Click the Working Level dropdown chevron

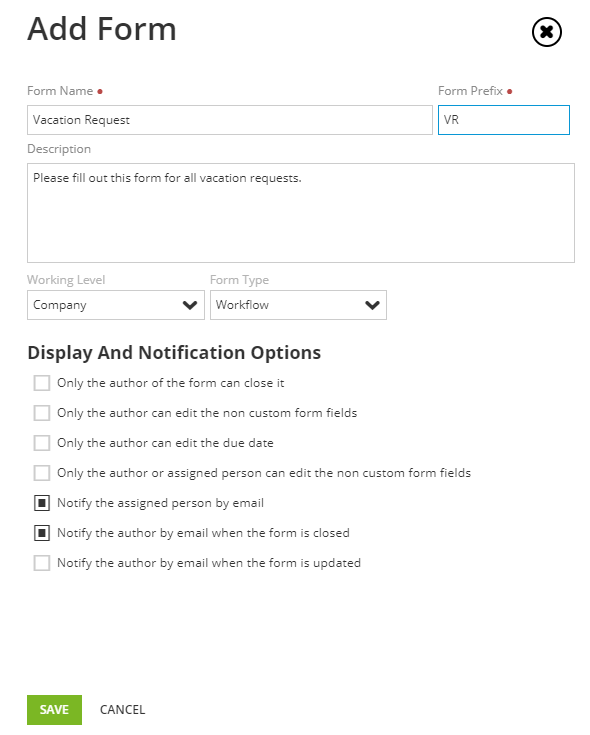pyautogui.click(x=190, y=305)
